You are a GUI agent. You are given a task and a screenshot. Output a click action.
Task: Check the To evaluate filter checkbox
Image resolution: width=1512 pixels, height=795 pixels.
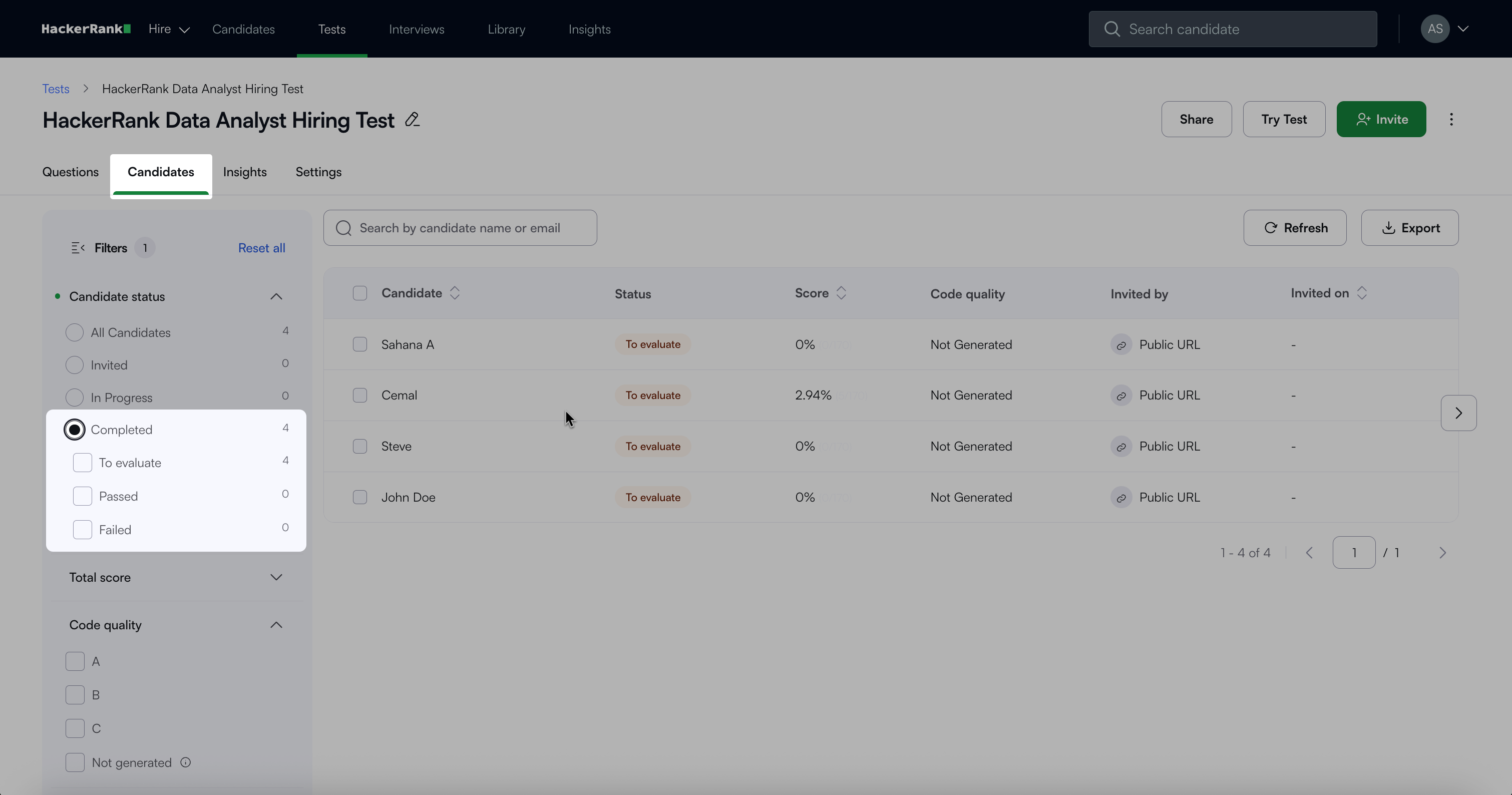tap(83, 463)
